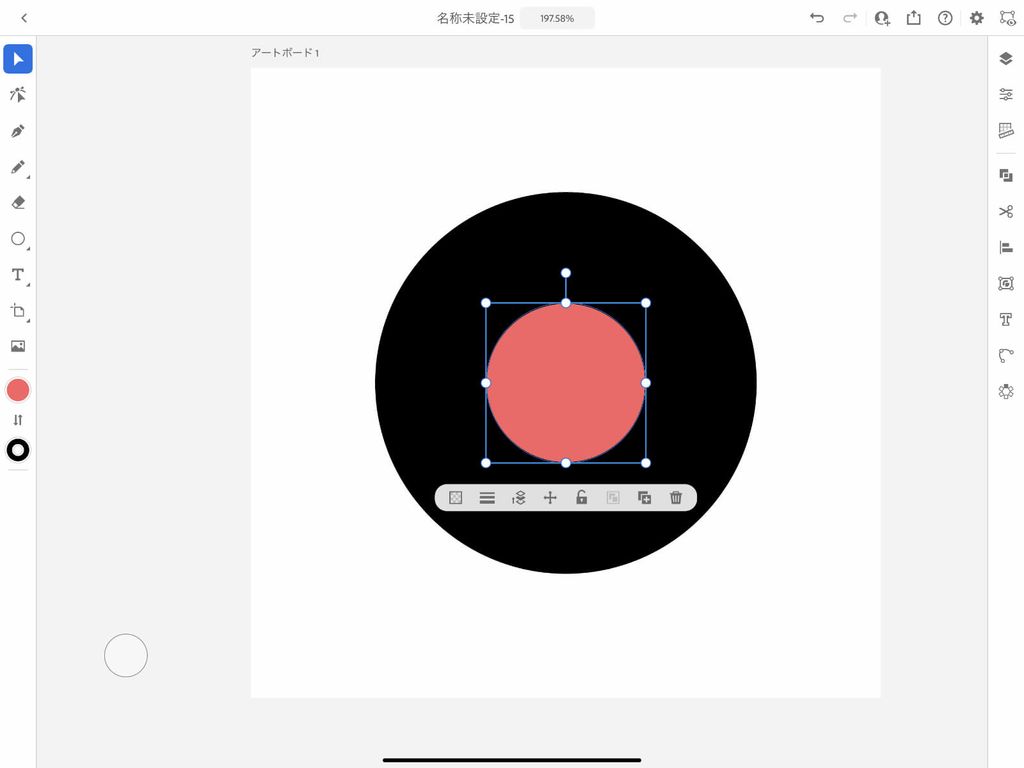The width and height of the screenshot is (1024, 768).
Task: Select the Ellipse shape tool
Action: coord(18,239)
